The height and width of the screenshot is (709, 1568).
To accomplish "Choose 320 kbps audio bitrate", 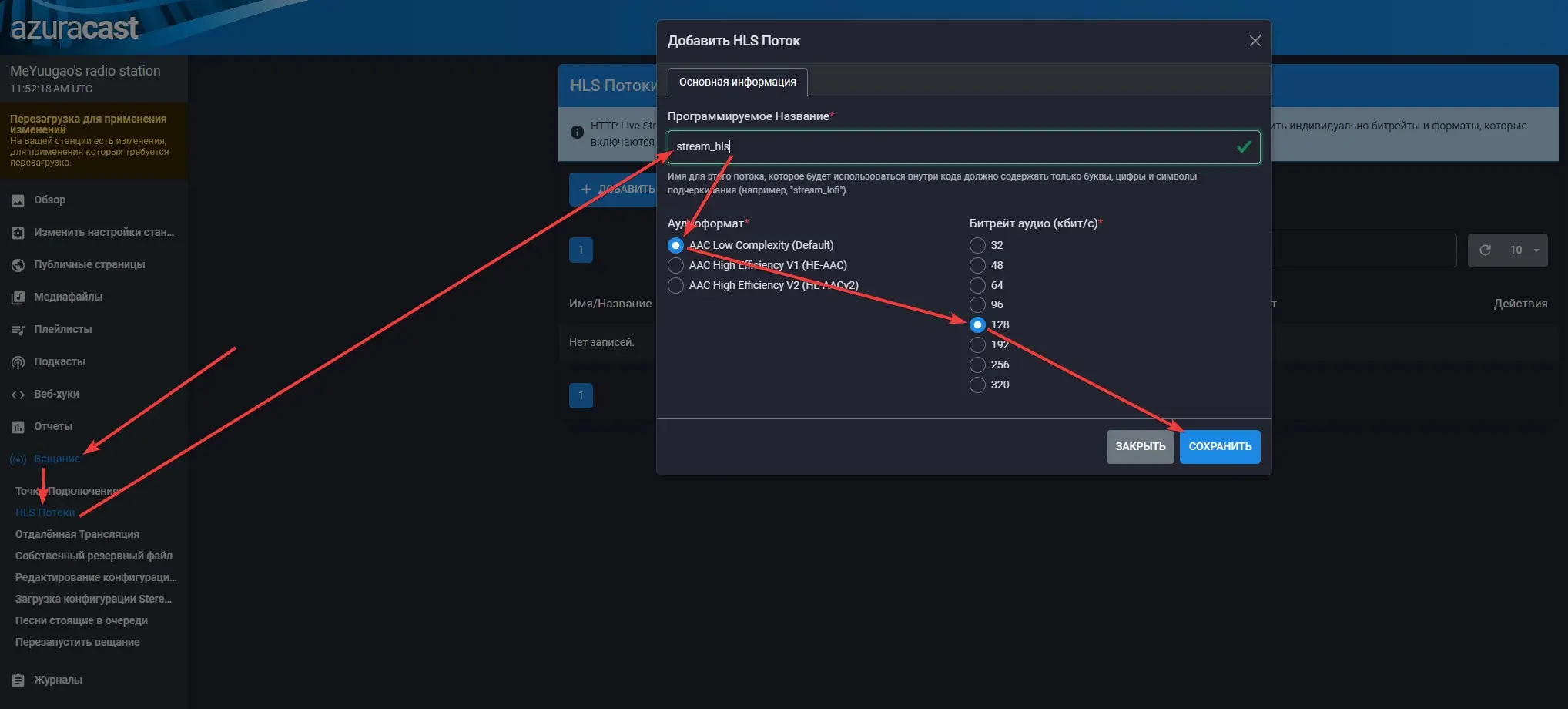I will click(x=977, y=385).
